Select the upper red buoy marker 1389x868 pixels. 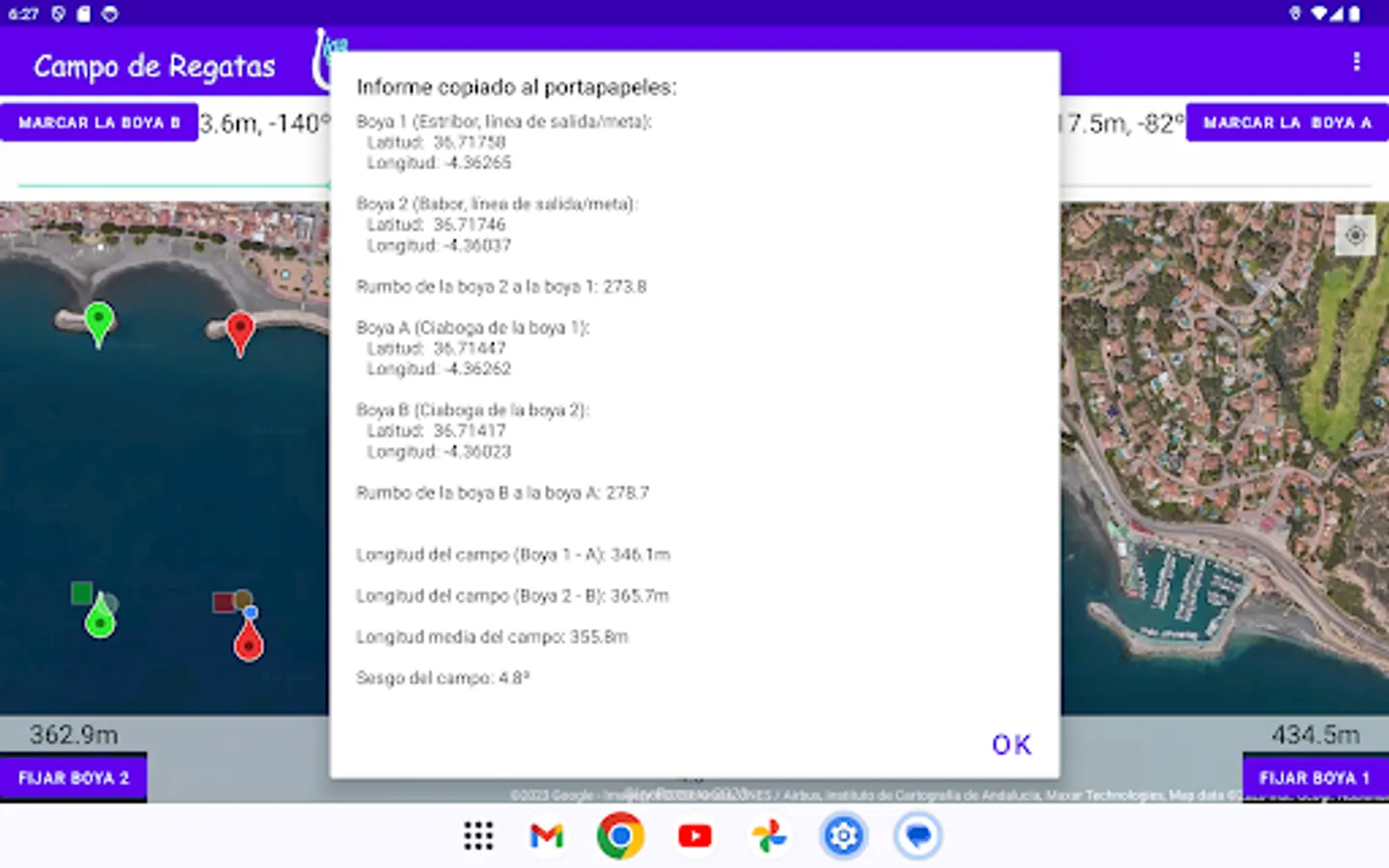pyautogui.click(x=239, y=334)
